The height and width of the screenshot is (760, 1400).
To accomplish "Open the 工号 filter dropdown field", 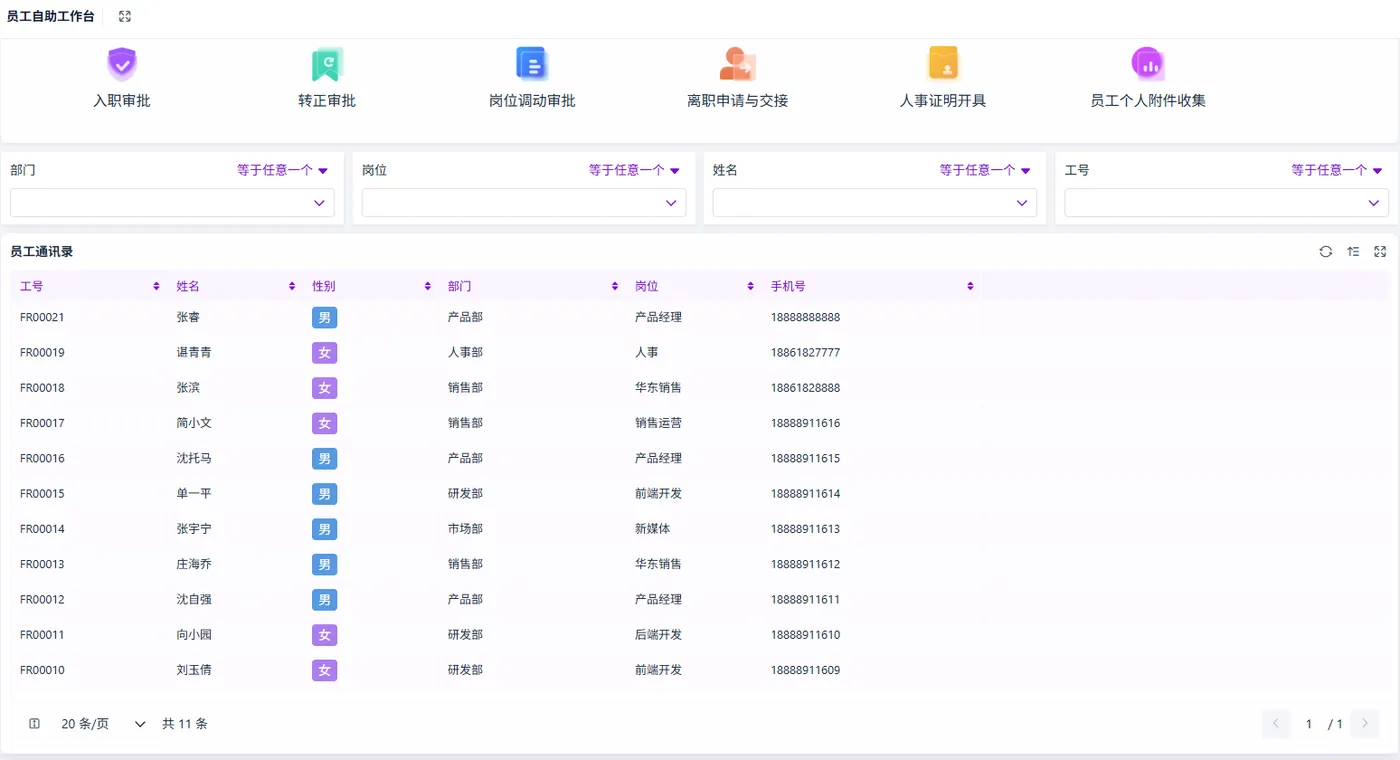I will (1227, 203).
